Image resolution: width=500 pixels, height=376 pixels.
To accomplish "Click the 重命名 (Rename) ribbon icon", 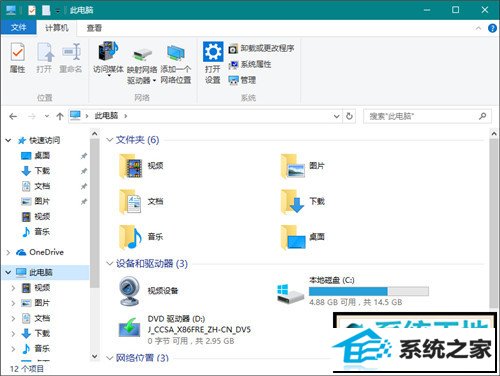I will click(71, 57).
